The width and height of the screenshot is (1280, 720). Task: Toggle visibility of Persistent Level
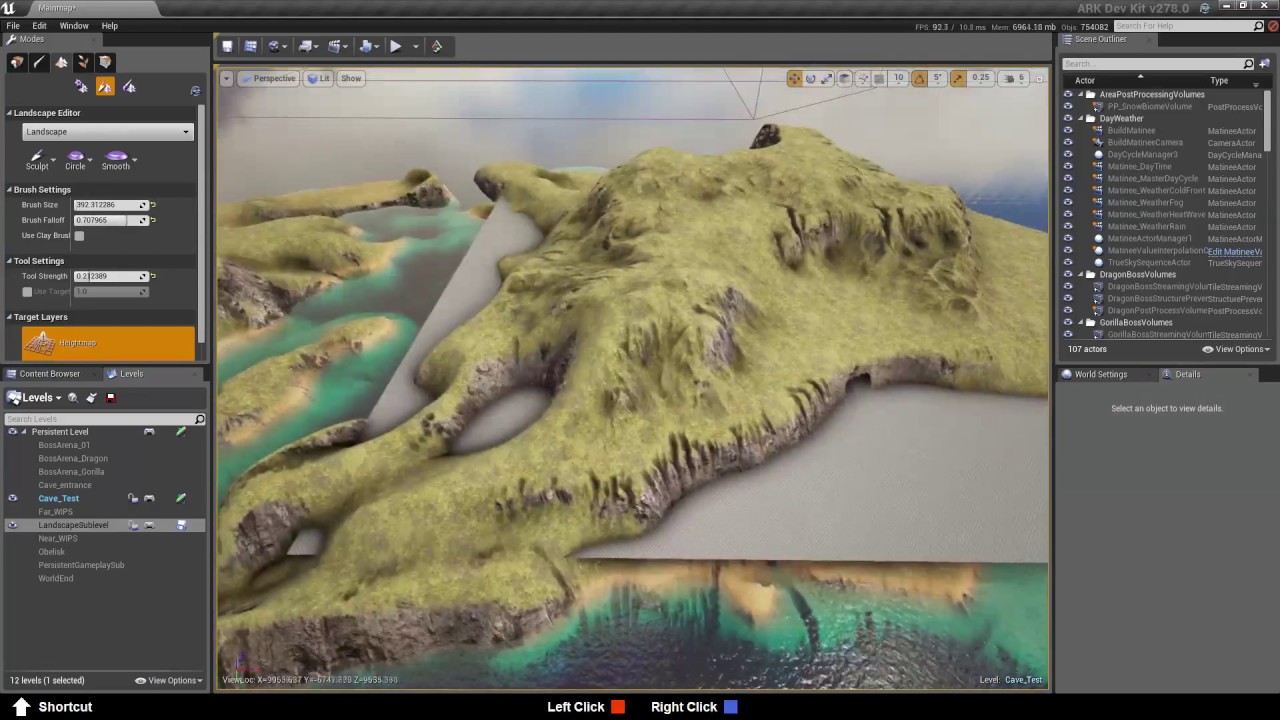tap(13, 432)
